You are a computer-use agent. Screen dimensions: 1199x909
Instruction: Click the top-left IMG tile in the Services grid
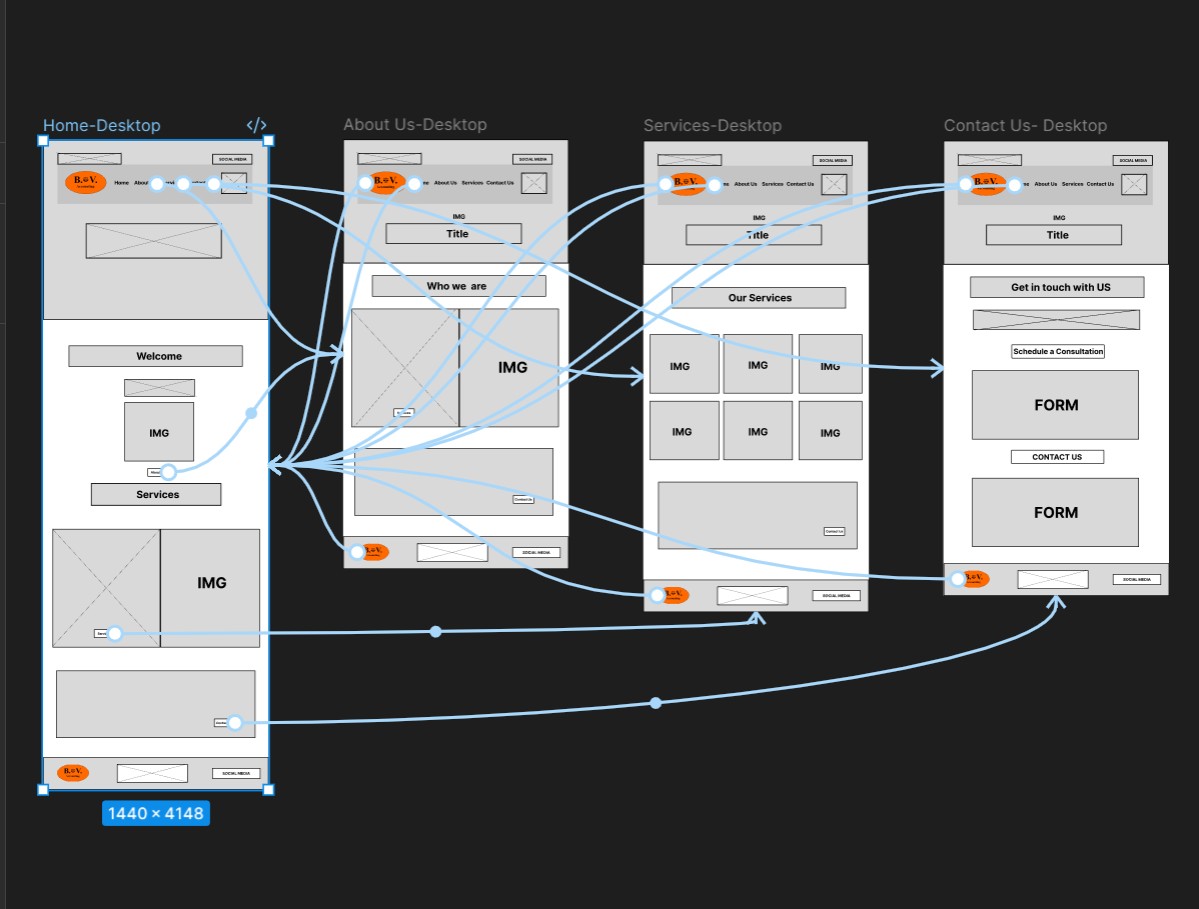tap(684, 364)
